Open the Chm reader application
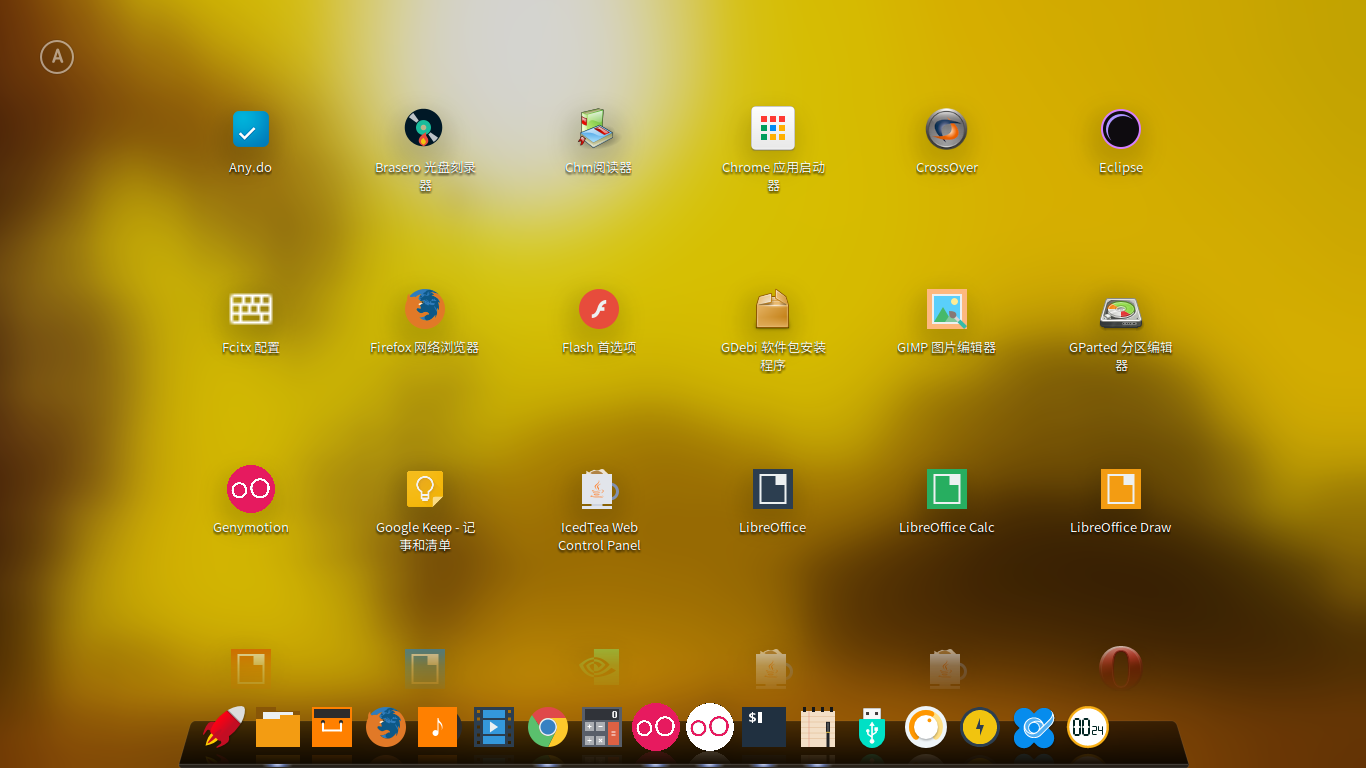 click(598, 129)
